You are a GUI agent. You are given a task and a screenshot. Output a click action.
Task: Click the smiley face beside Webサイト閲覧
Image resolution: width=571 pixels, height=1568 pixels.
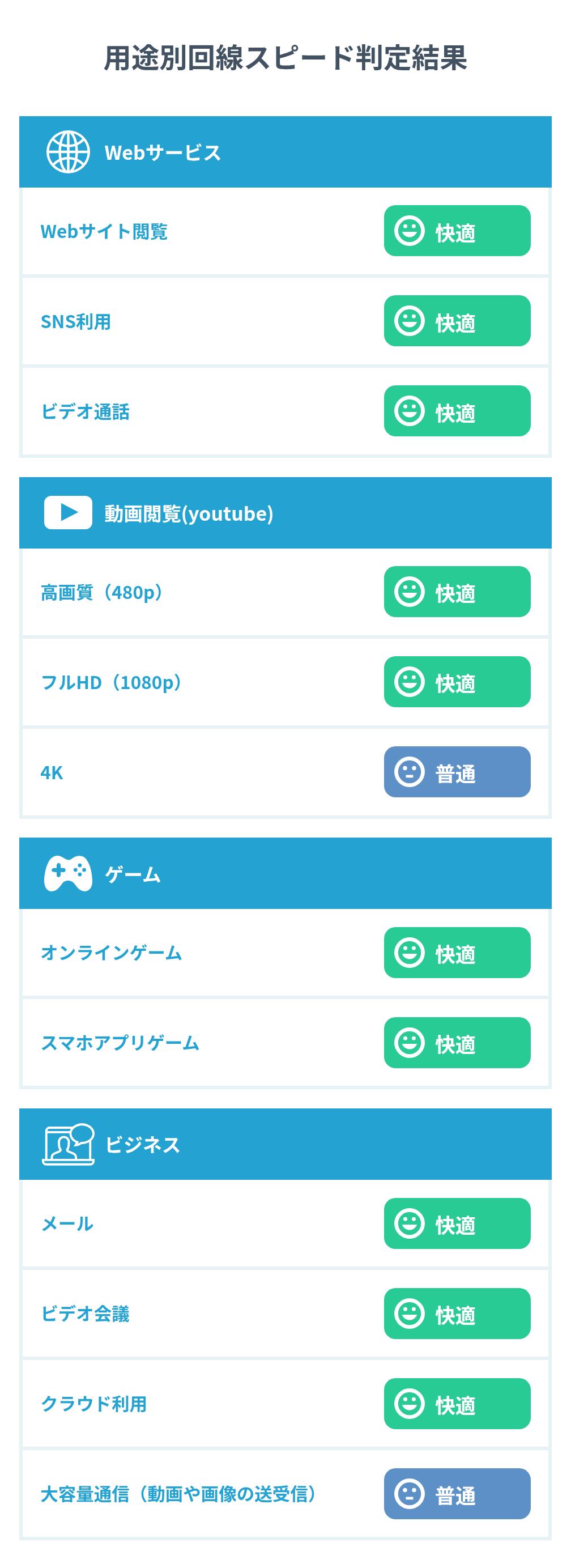tap(409, 231)
